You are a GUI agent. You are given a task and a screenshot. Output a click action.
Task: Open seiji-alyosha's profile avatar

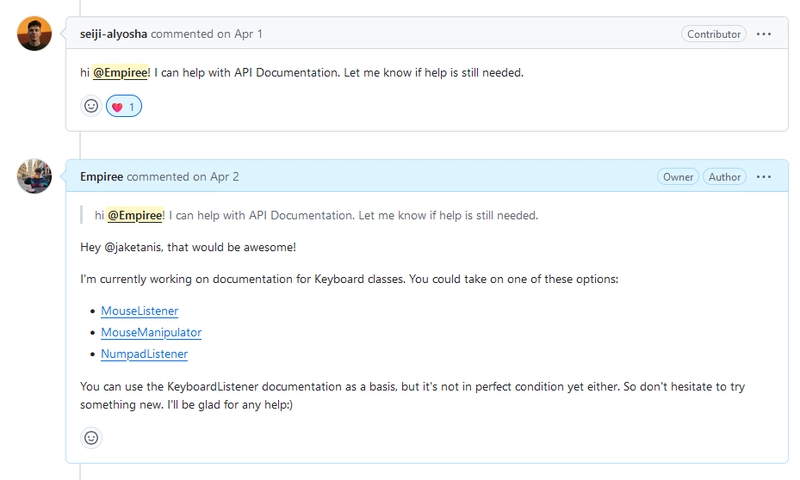point(35,34)
